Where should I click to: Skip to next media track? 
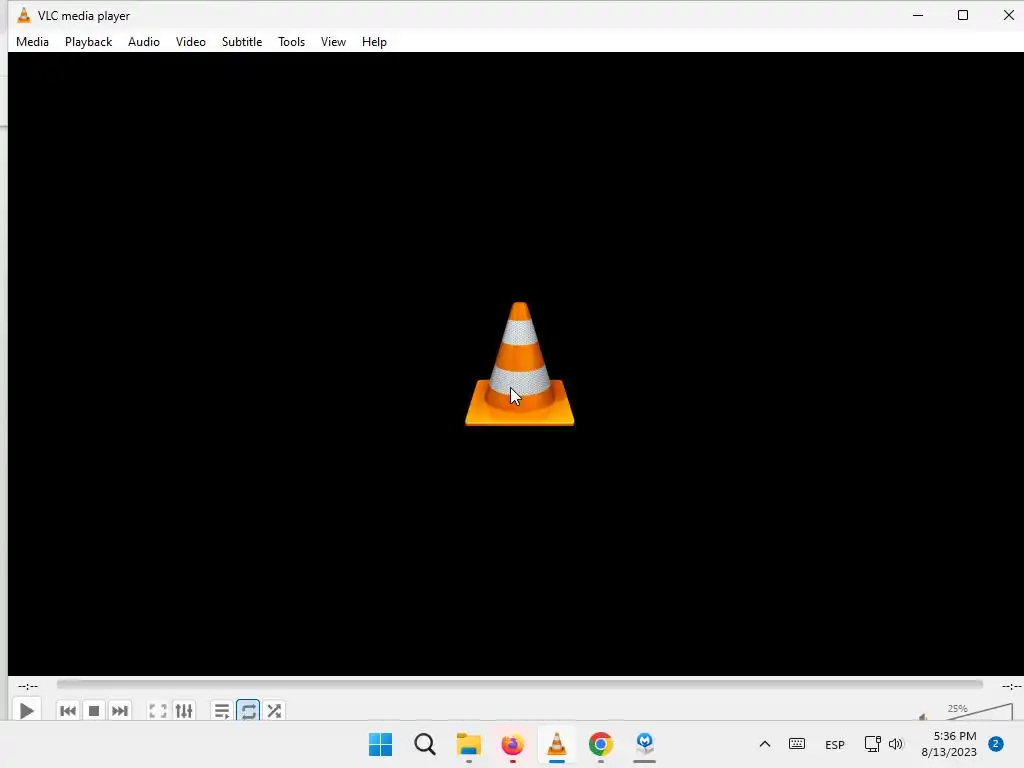click(x=120, y=711)
